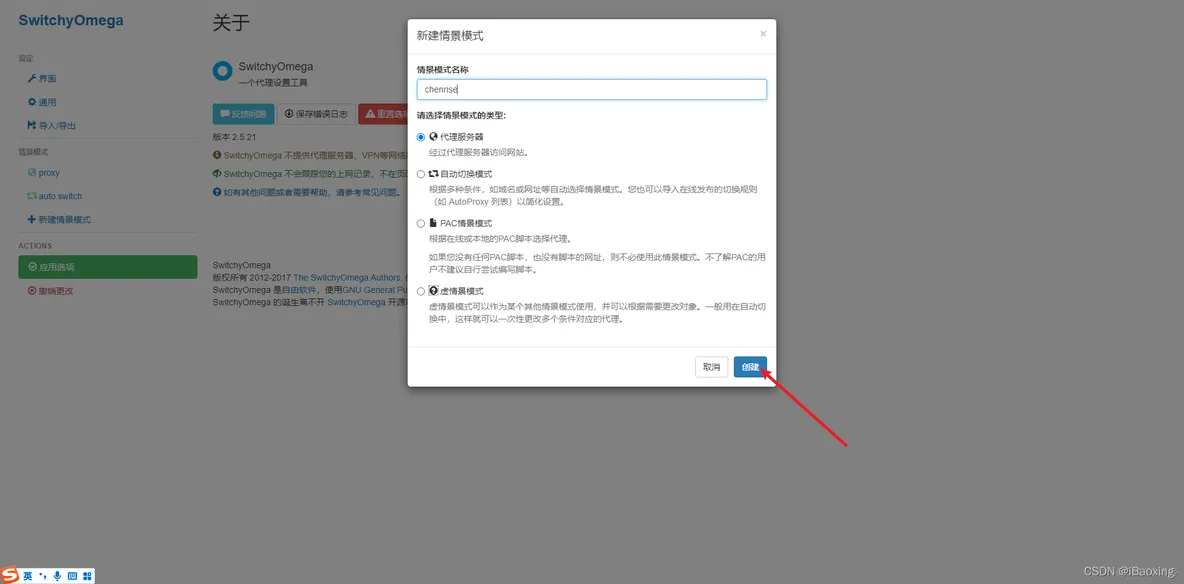
Task: Click the proxy profile globe icon in sidebar
Action: [x=32, y=172]
